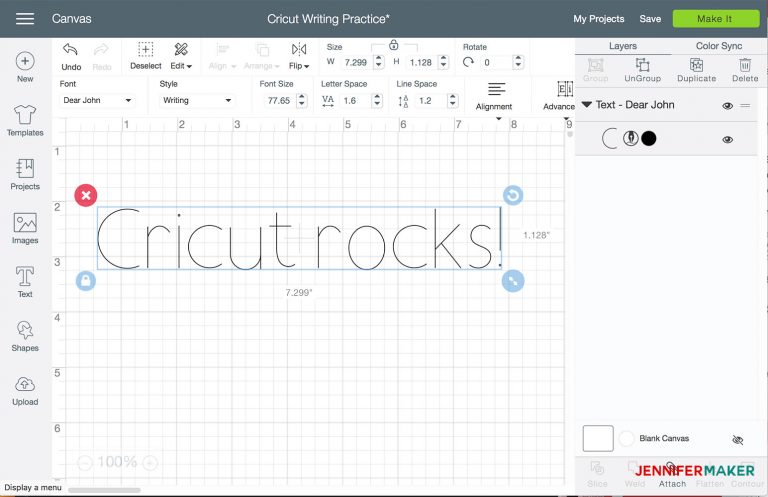Screen dimensions: 768x497
Task: Click the C letter layer thumbnail
Action: tap(610, 139)
